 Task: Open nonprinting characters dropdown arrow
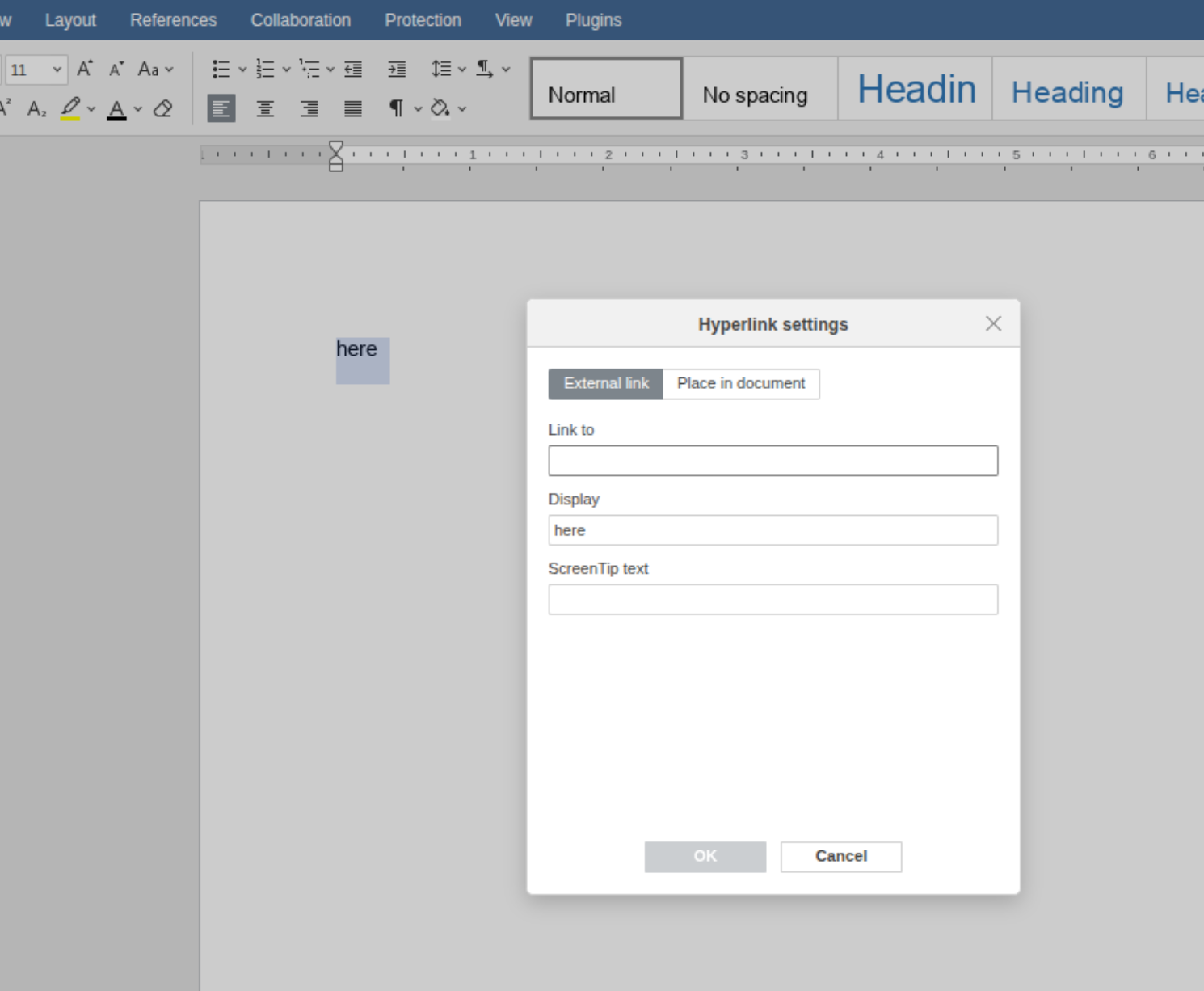(419, 108)
